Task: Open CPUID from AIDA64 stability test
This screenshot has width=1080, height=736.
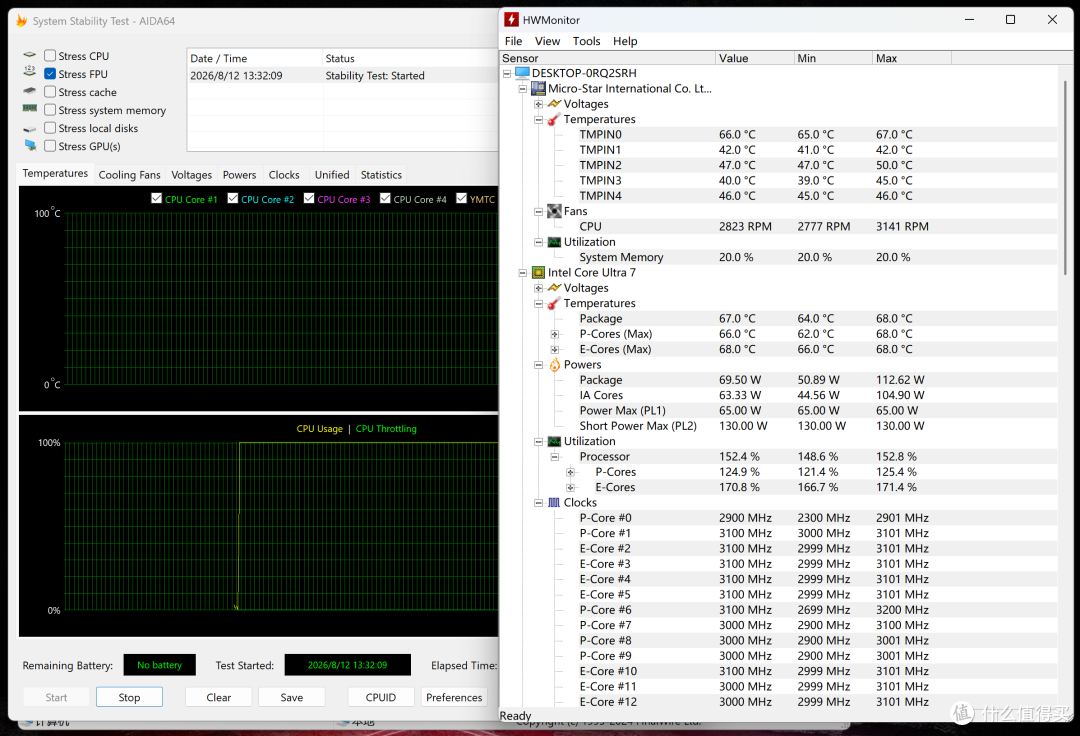Action: click(381, 697)
